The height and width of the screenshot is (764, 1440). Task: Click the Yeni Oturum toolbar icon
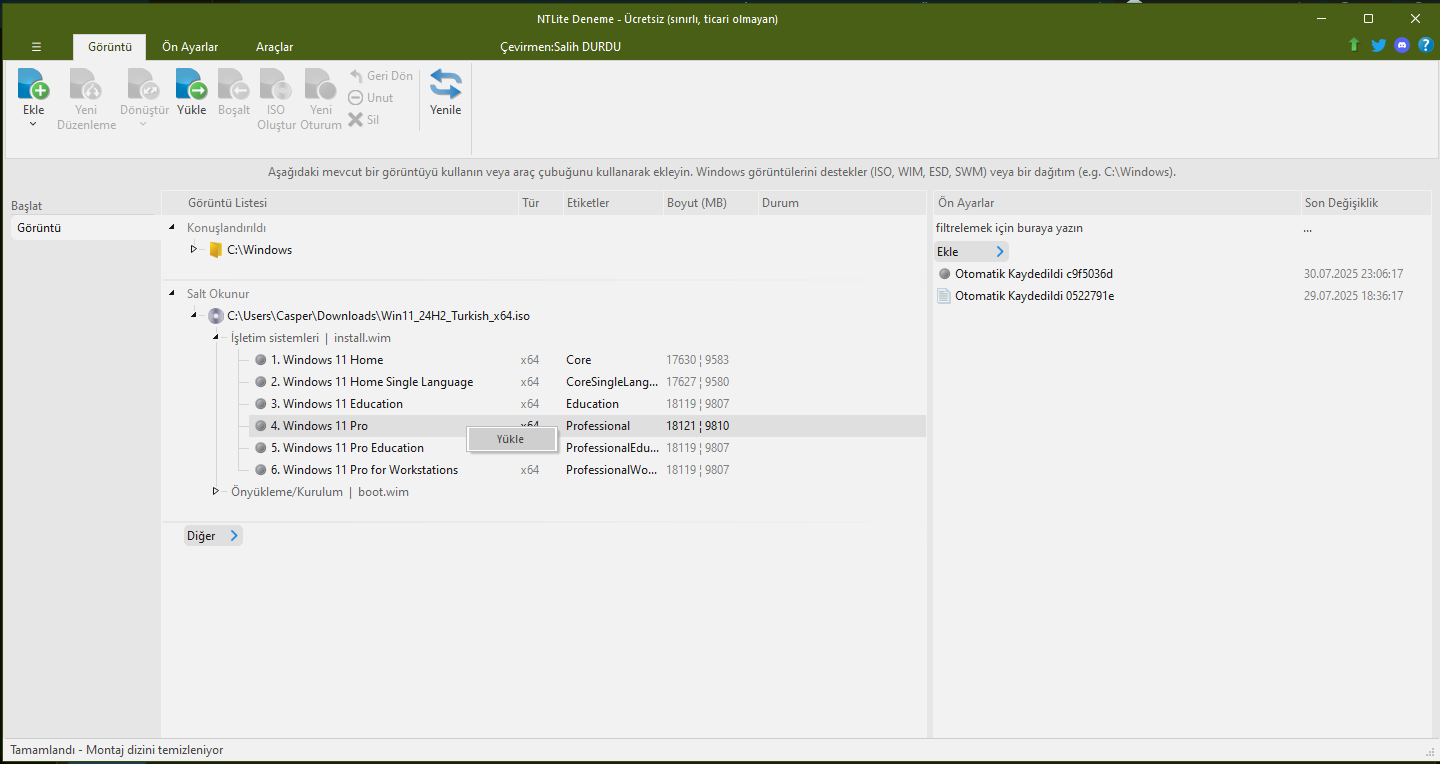click(x=321, y=84)
